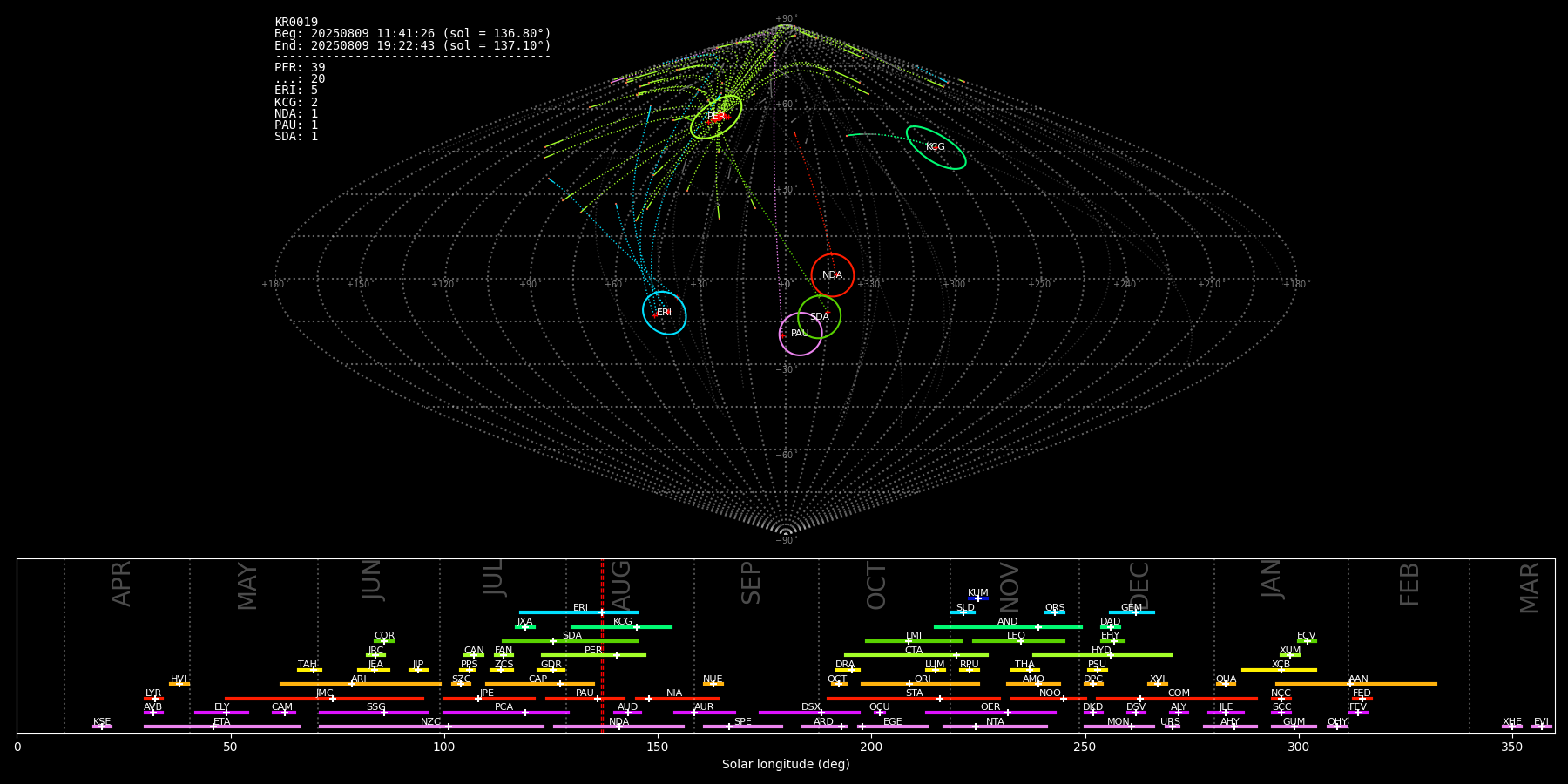Click the +90 latitude label atop the map
This screenshot has height=784, width=1568.
[786, 19]
